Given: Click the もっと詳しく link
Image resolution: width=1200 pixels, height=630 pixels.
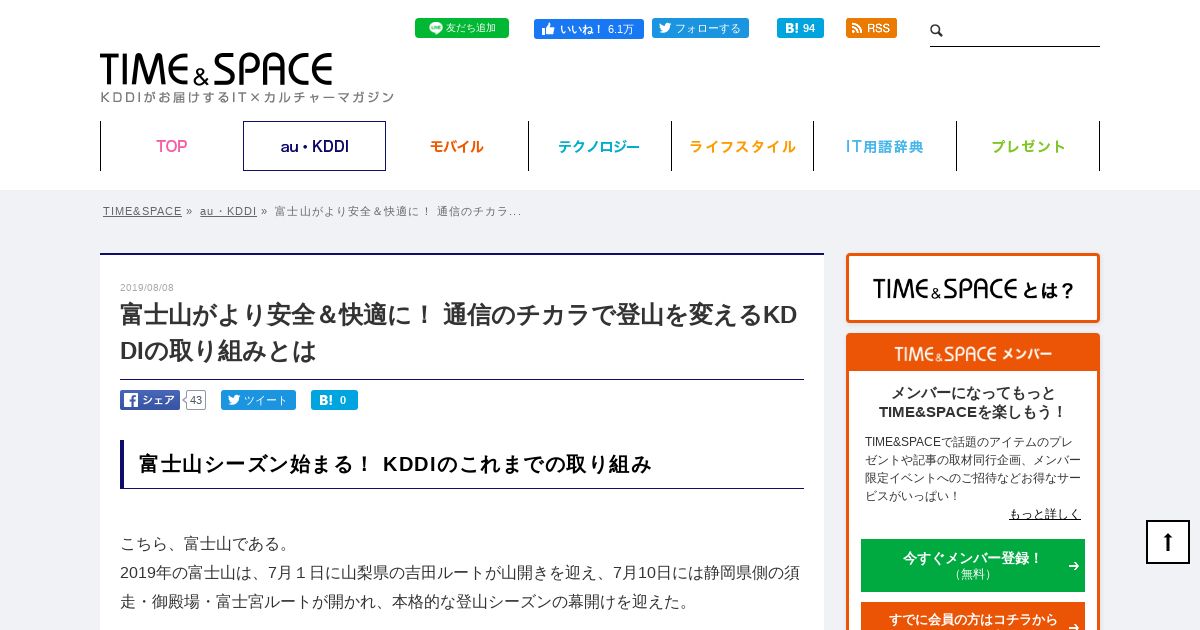Looking at the screenshot, I should [1045, 514].
